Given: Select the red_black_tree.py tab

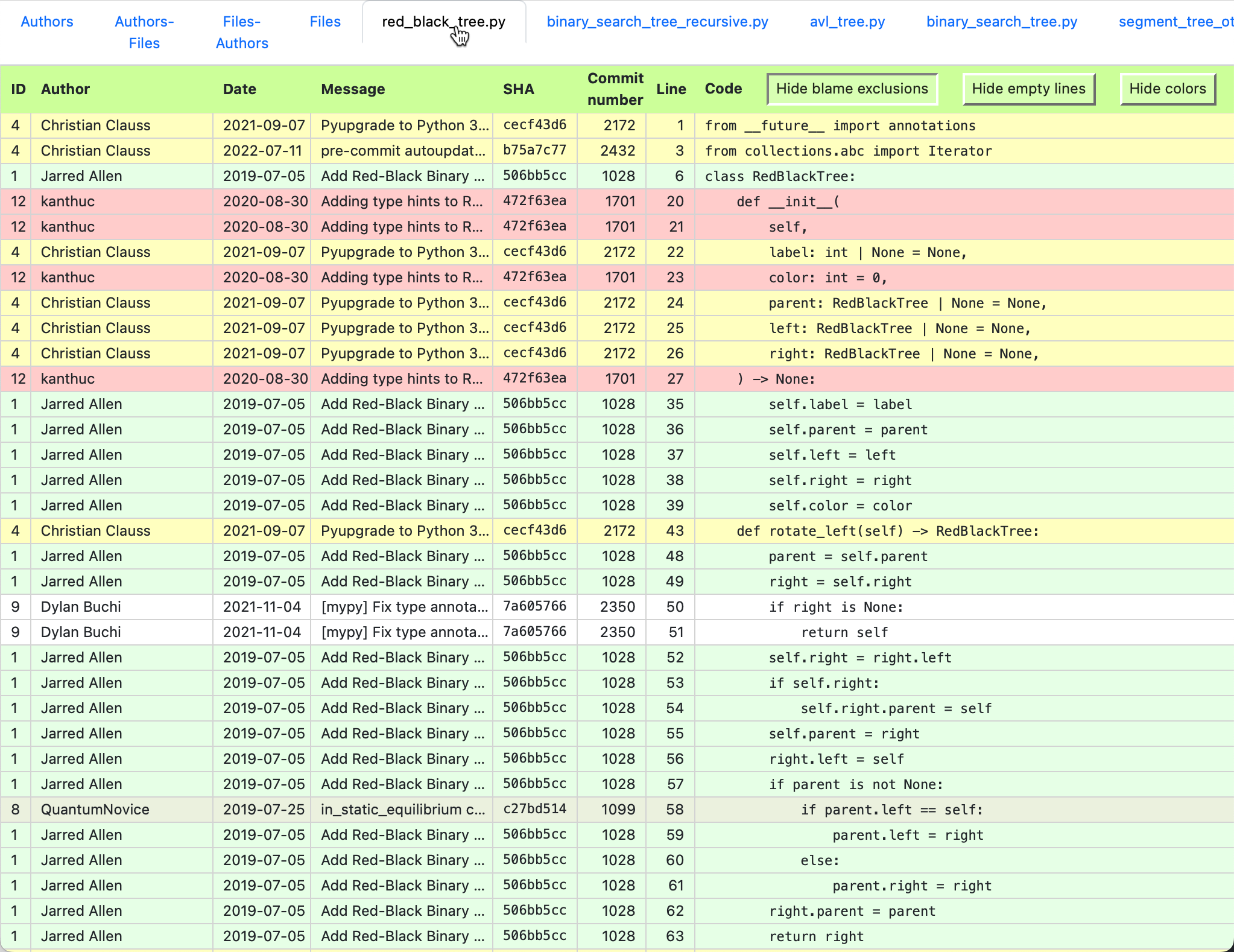Looking at the screenshot, I should coord(444,22).
